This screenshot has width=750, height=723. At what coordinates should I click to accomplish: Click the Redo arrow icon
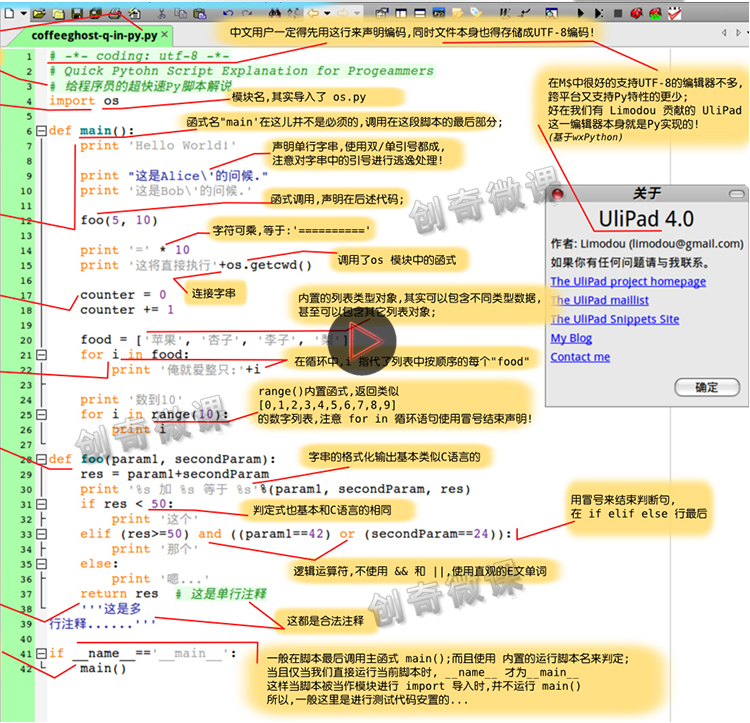(247, 13)
